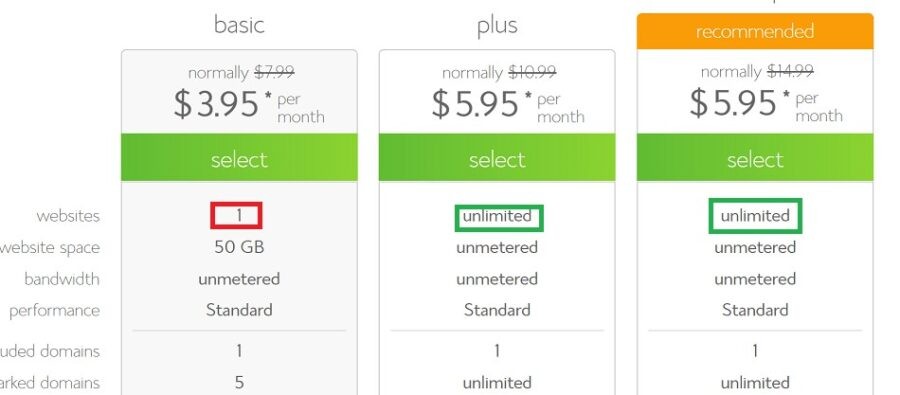Click recommended plan unlimited websites value

(x=755, y=216)
